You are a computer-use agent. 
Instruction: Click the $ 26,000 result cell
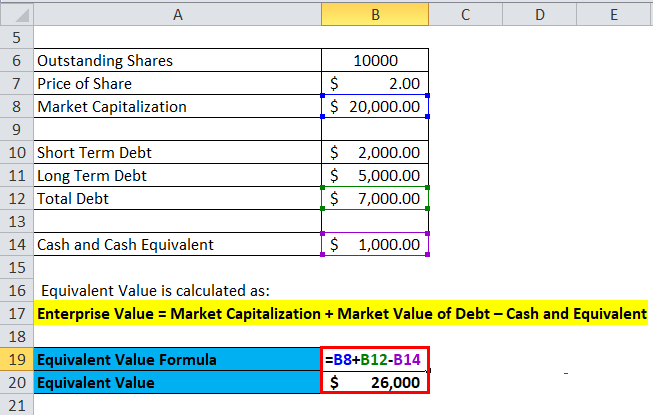[375, 382]
